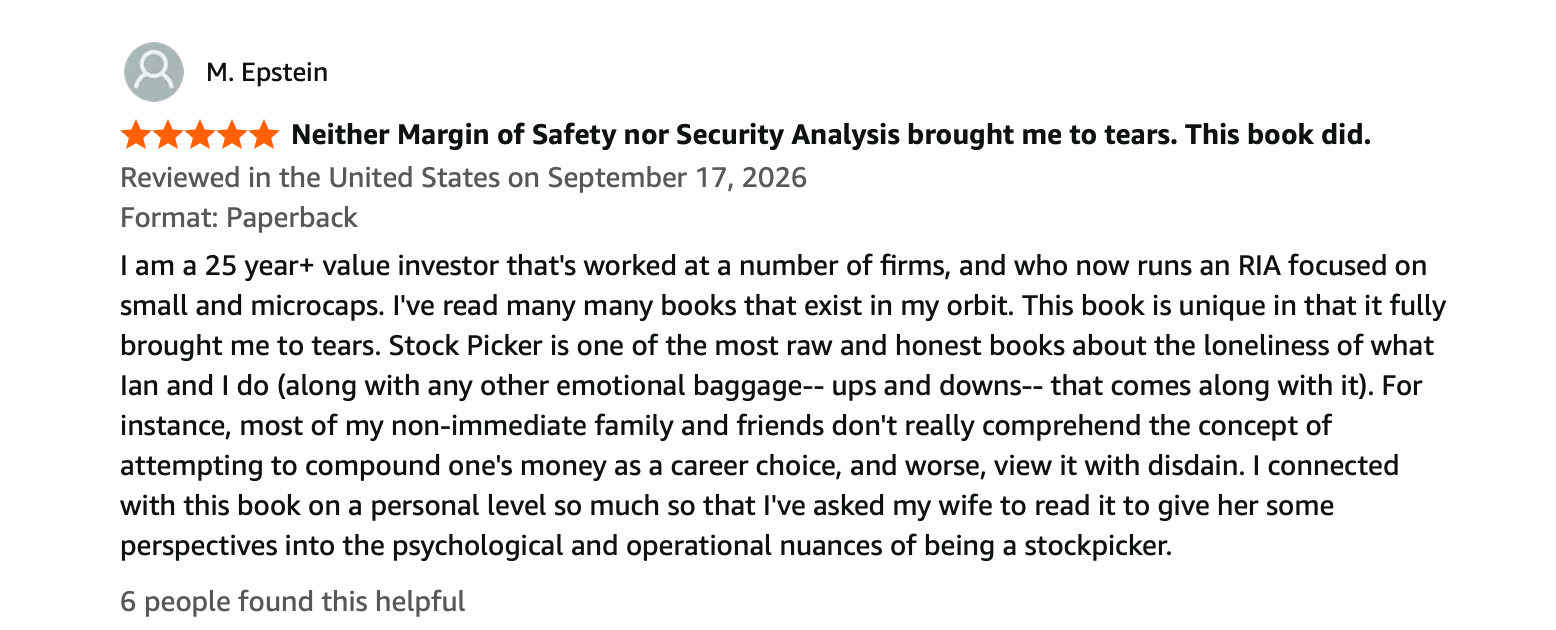This screenshot has height=630, width=1556.
Task: Open the M. Epstein reviewer name
Action: 267,72
